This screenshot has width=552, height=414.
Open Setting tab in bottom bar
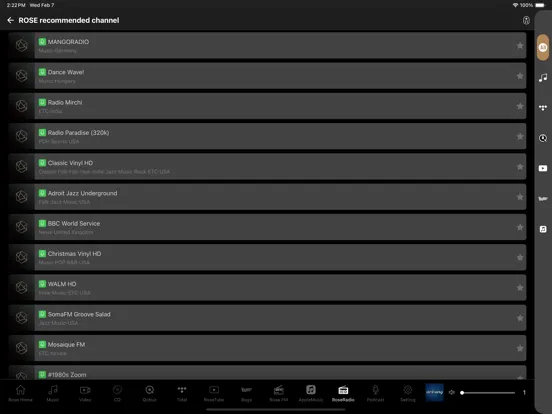[x=408, y=393]
